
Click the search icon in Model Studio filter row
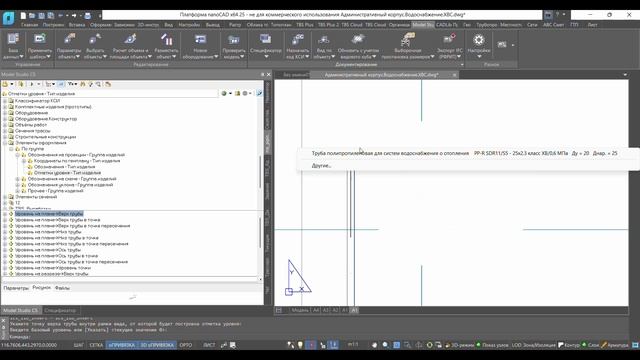pos(259,93)
